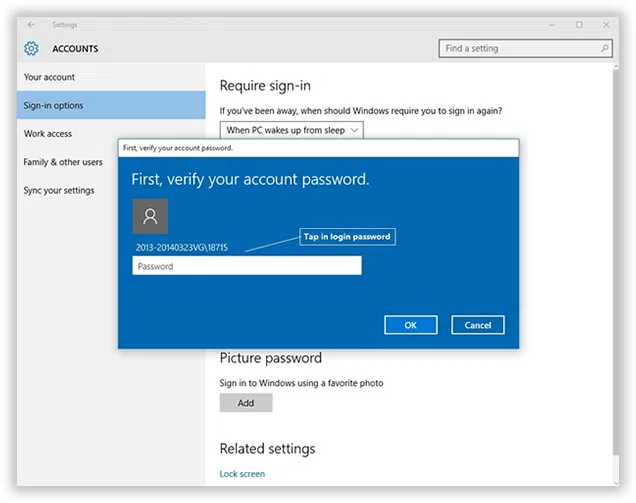Click the back arrow in Settings
Viewport: 636px width, 503px height.
[31, 24]
